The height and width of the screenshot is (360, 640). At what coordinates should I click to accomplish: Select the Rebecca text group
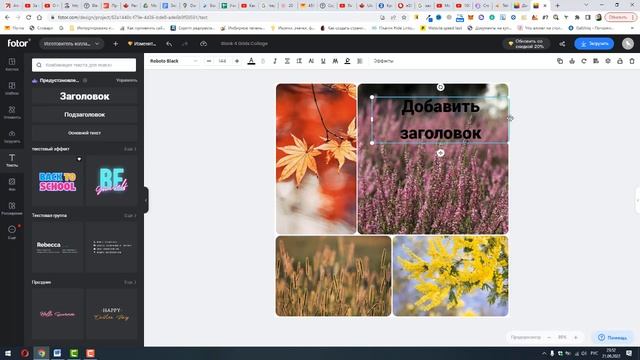(x=58, y=247)
